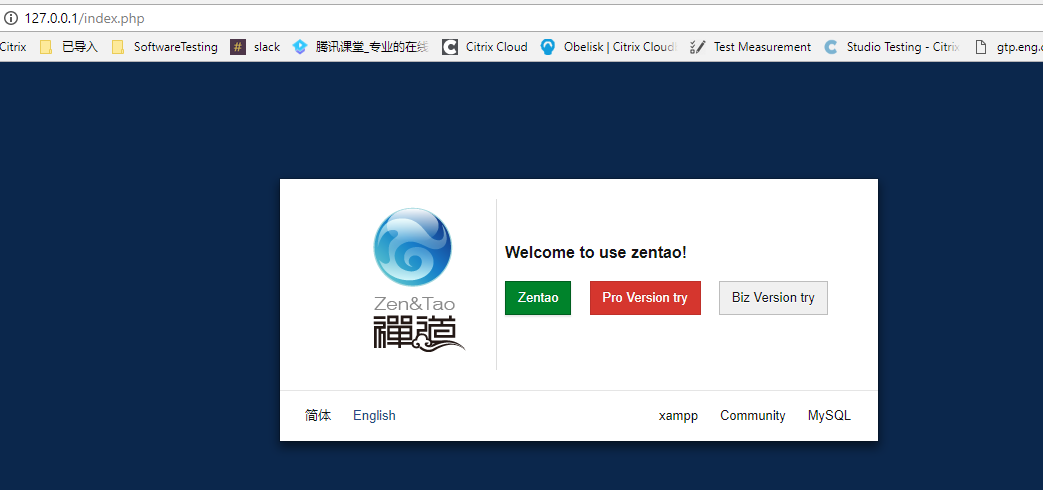Open the Citrix bookmark at far left

pyautogui.click(x=13, y=47)
